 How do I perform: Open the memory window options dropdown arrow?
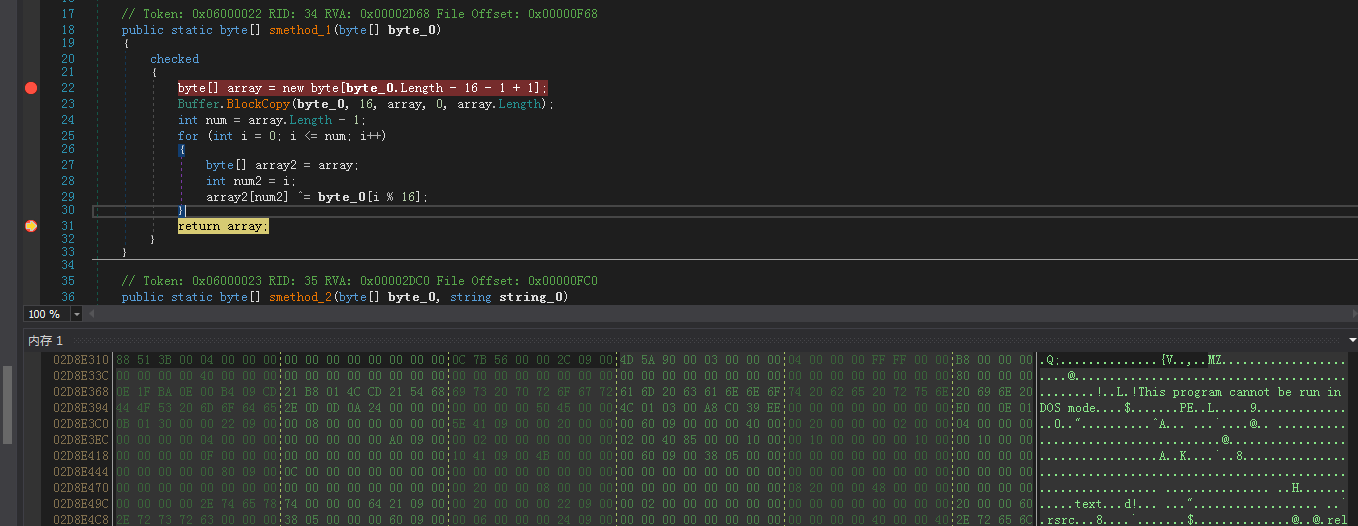[1352, 341]
